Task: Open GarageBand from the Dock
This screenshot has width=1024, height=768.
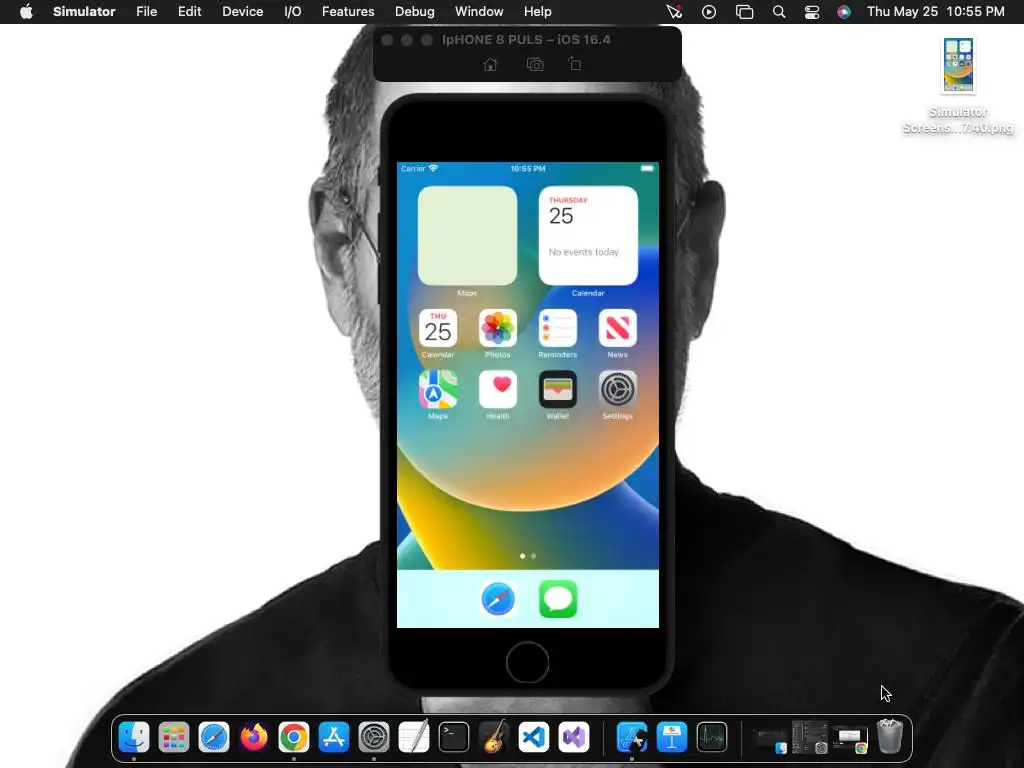Action: pos(494,737)
